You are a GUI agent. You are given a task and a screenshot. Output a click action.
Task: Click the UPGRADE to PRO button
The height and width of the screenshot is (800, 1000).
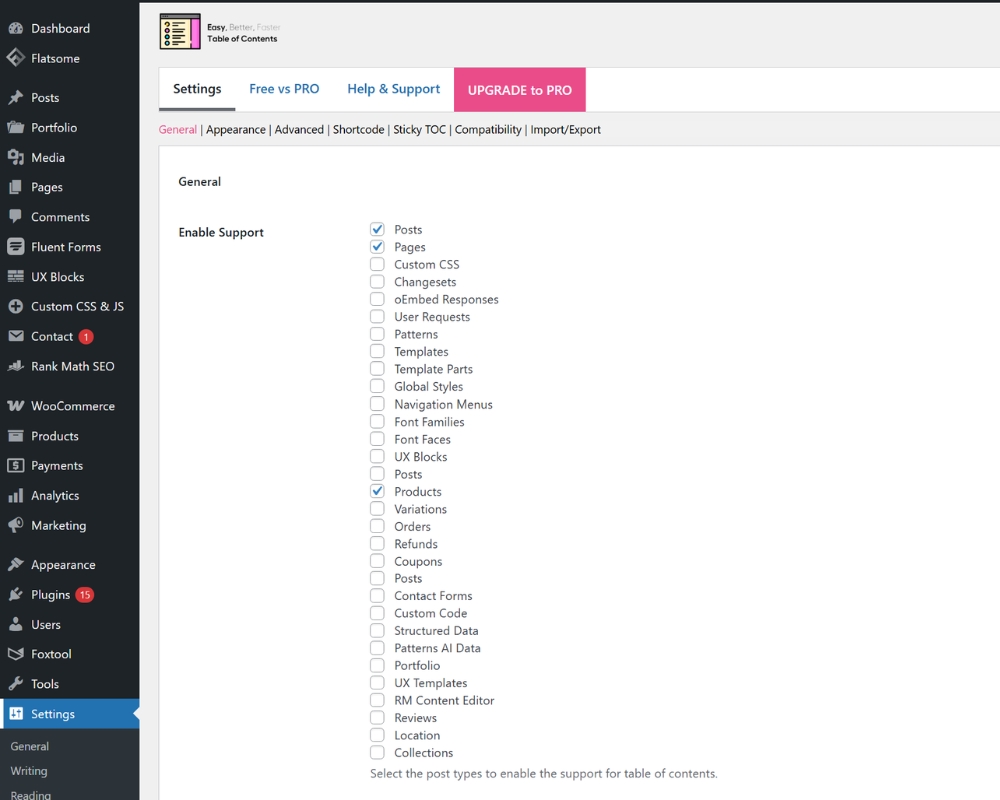pyautogui.click(x=520, y=90)
